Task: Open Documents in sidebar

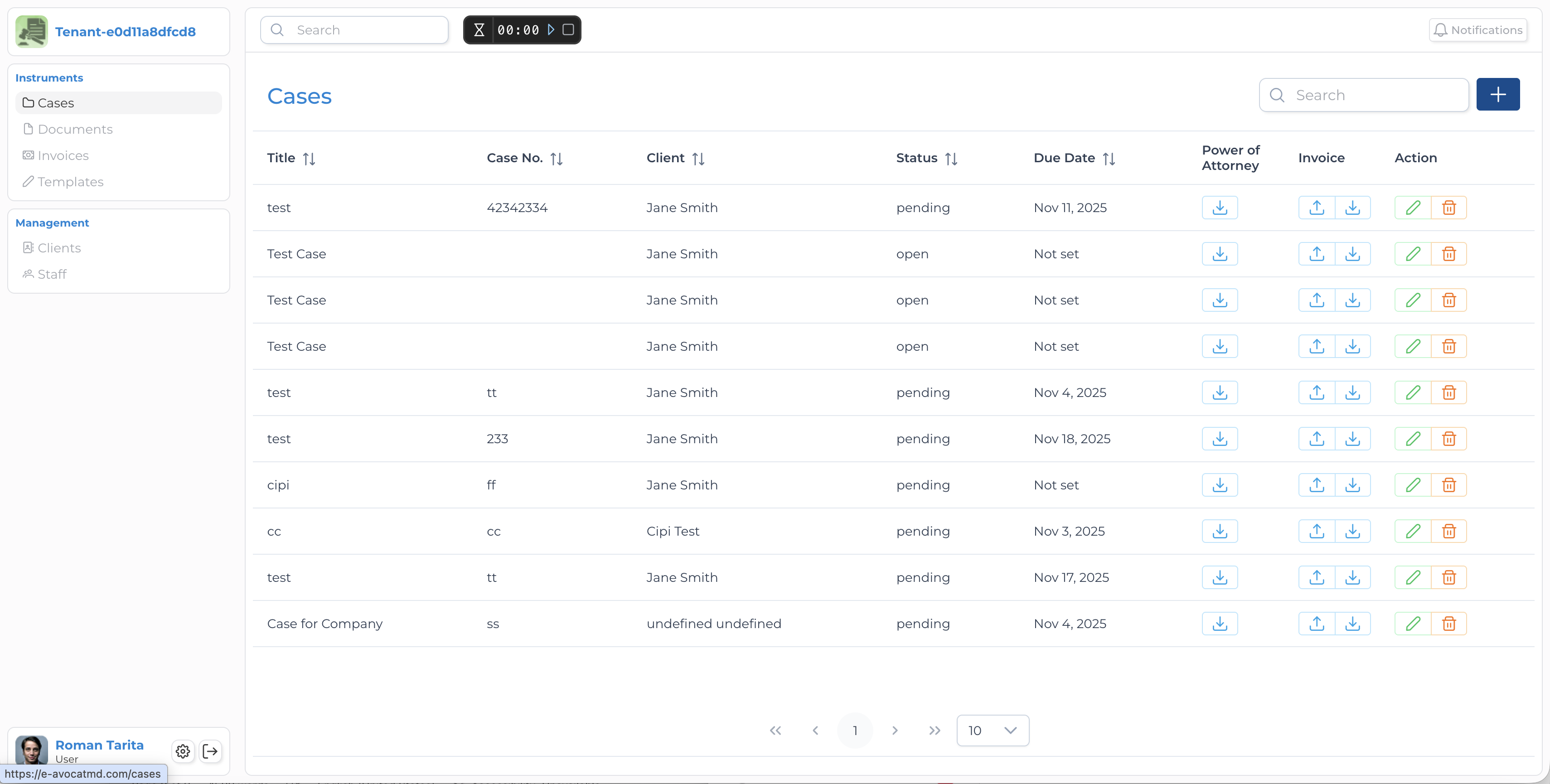Action: tap(75, 129)
